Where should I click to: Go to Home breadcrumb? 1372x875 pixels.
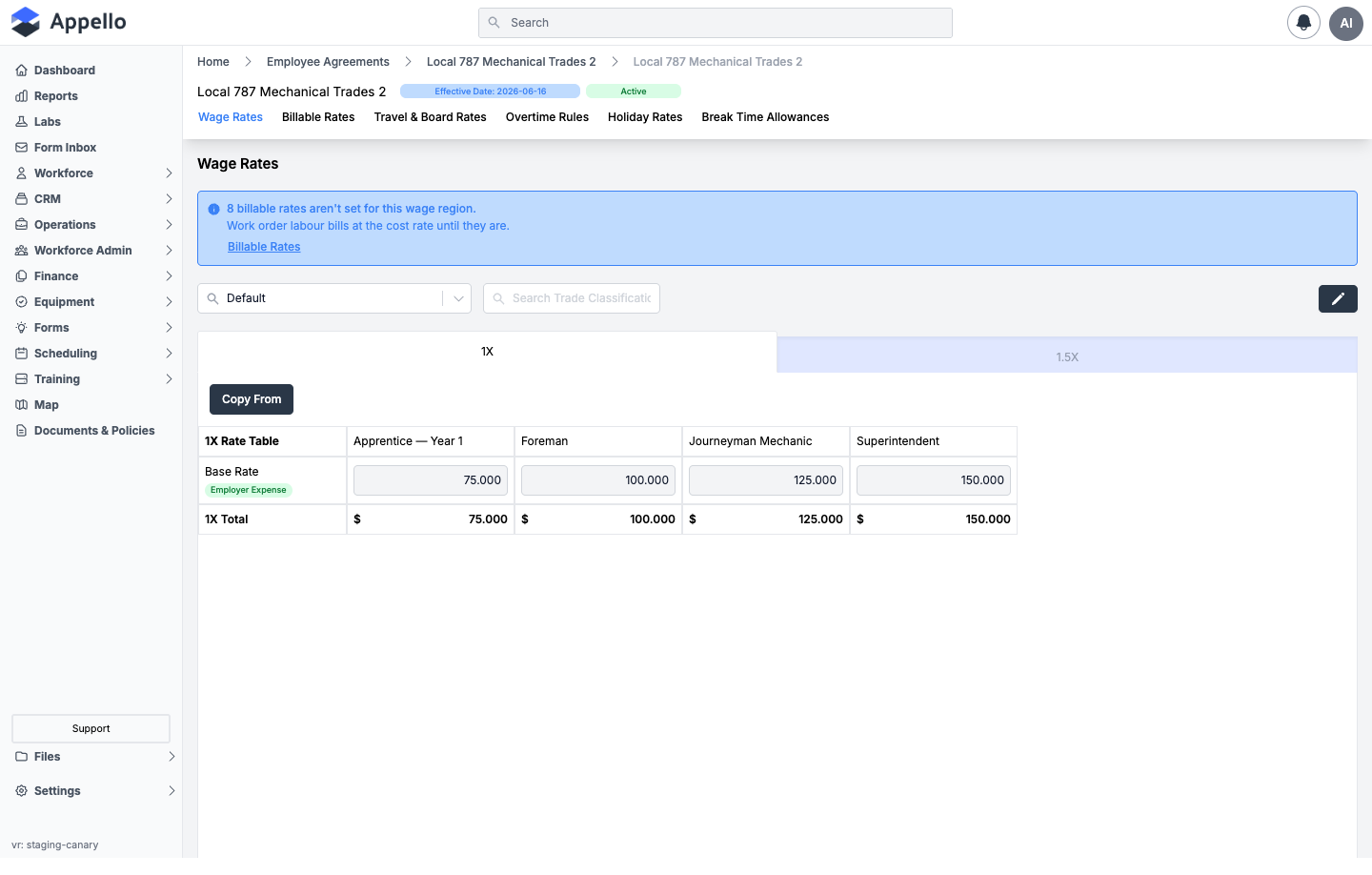213,62
